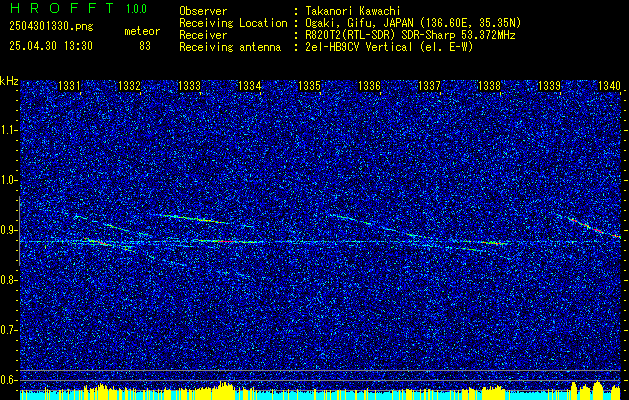The width and height of the screenshot is (629, 400).
Task: Click the 0.6 kHz frequency label
Action: pyautogui.click(x=8, y=380)
